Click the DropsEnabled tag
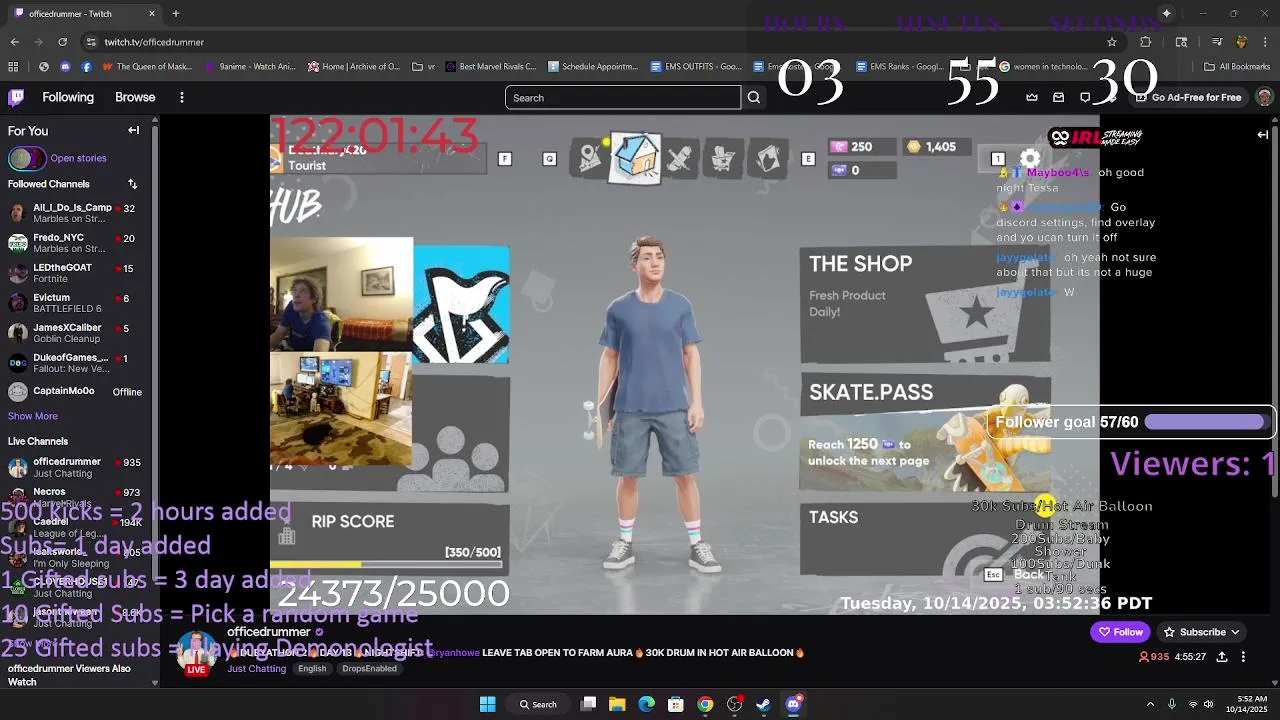This screenshot has width=1280, height=720. (x=369, y=669)
